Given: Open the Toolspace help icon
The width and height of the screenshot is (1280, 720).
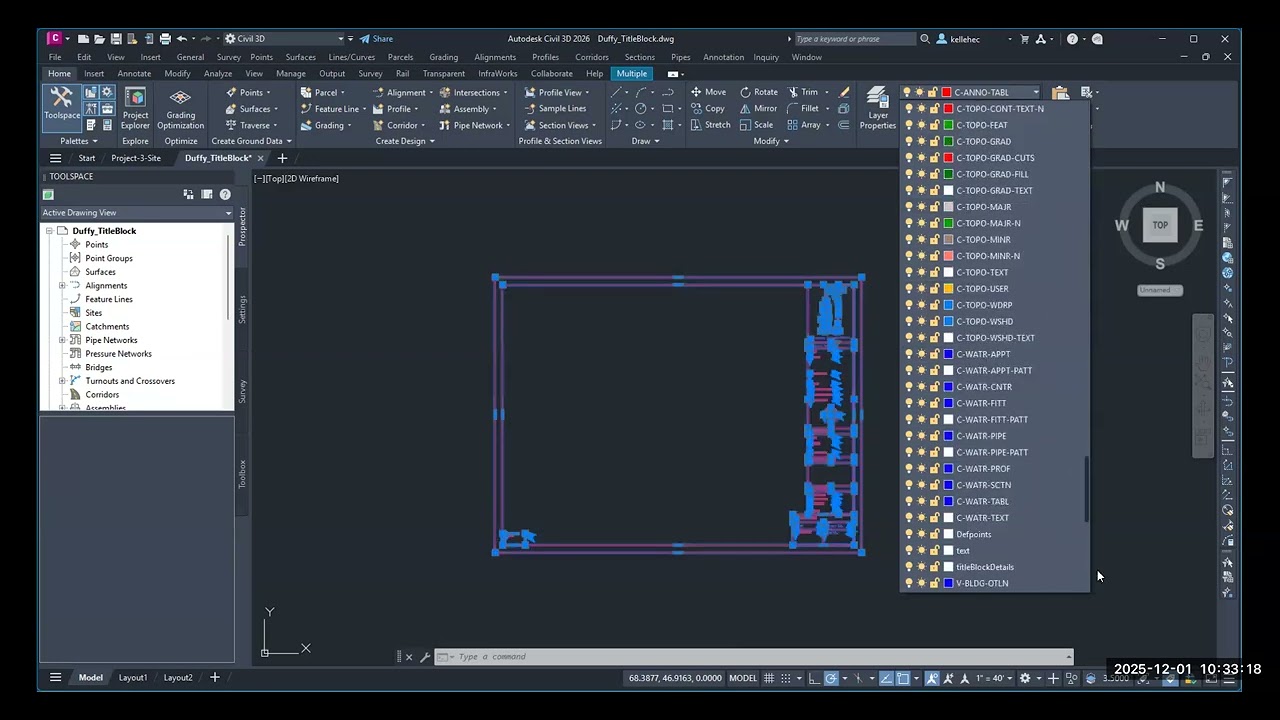Looking at the screenshot, I should coord(225,194).
